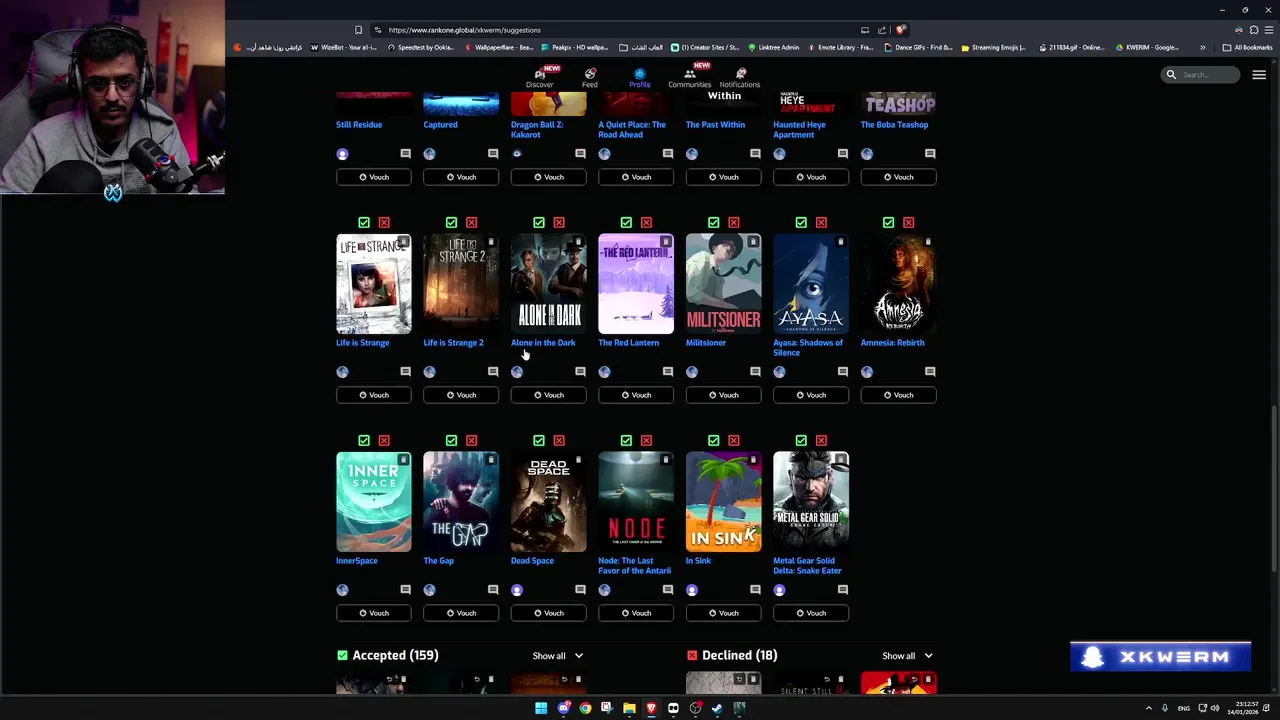The image size is (1280, 720).
Task: Click Declined (18) heading
Action: pos(739,656)
